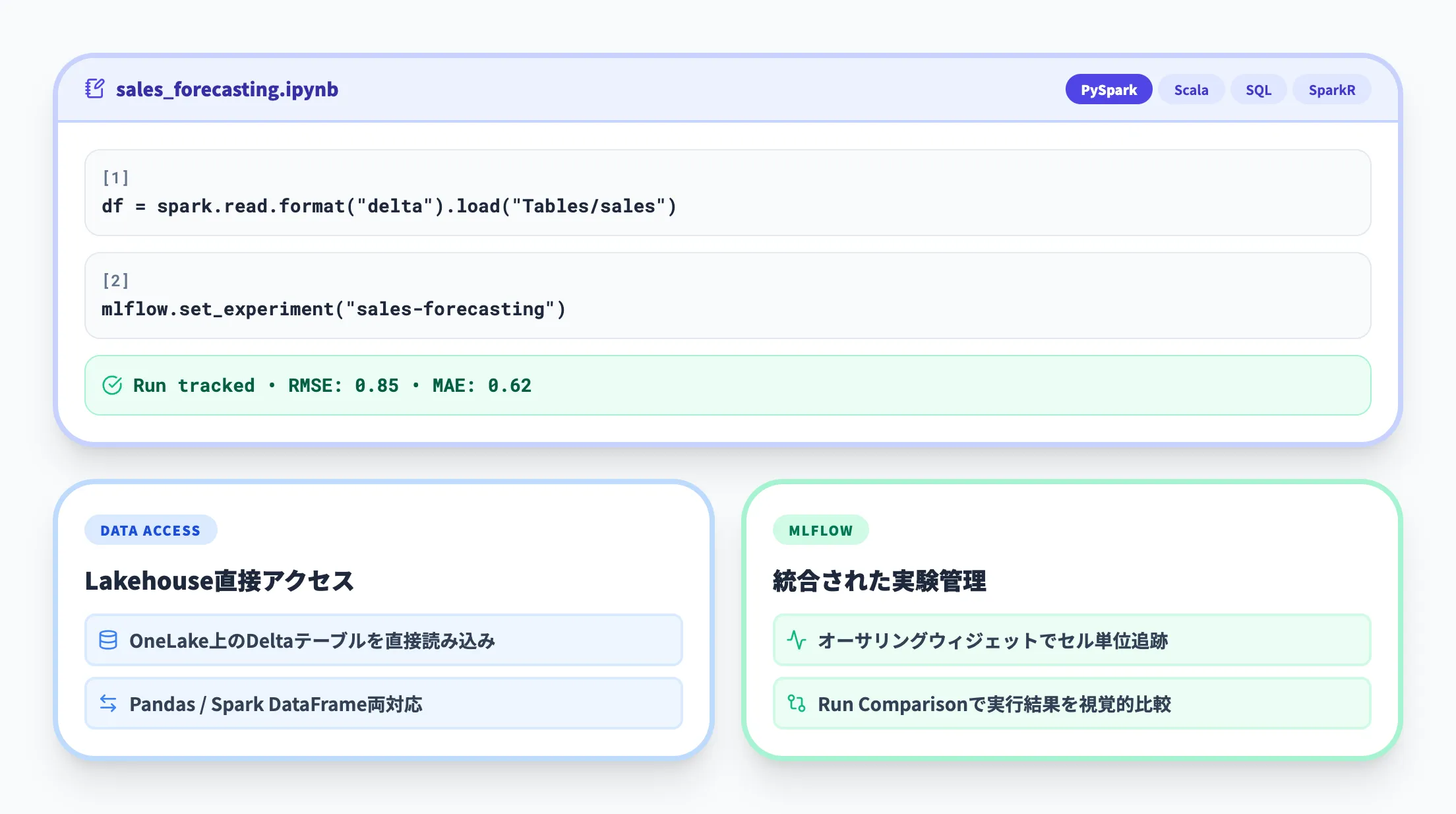Click the Lakehouse直接アクセス heading
This screenshot has width=1456, height=814.
click(x=220, y=581)
